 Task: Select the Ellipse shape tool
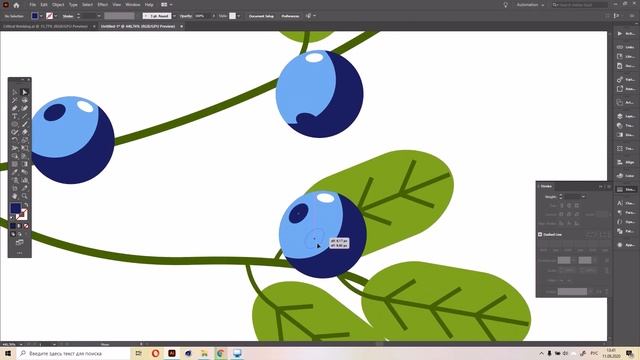14,124
